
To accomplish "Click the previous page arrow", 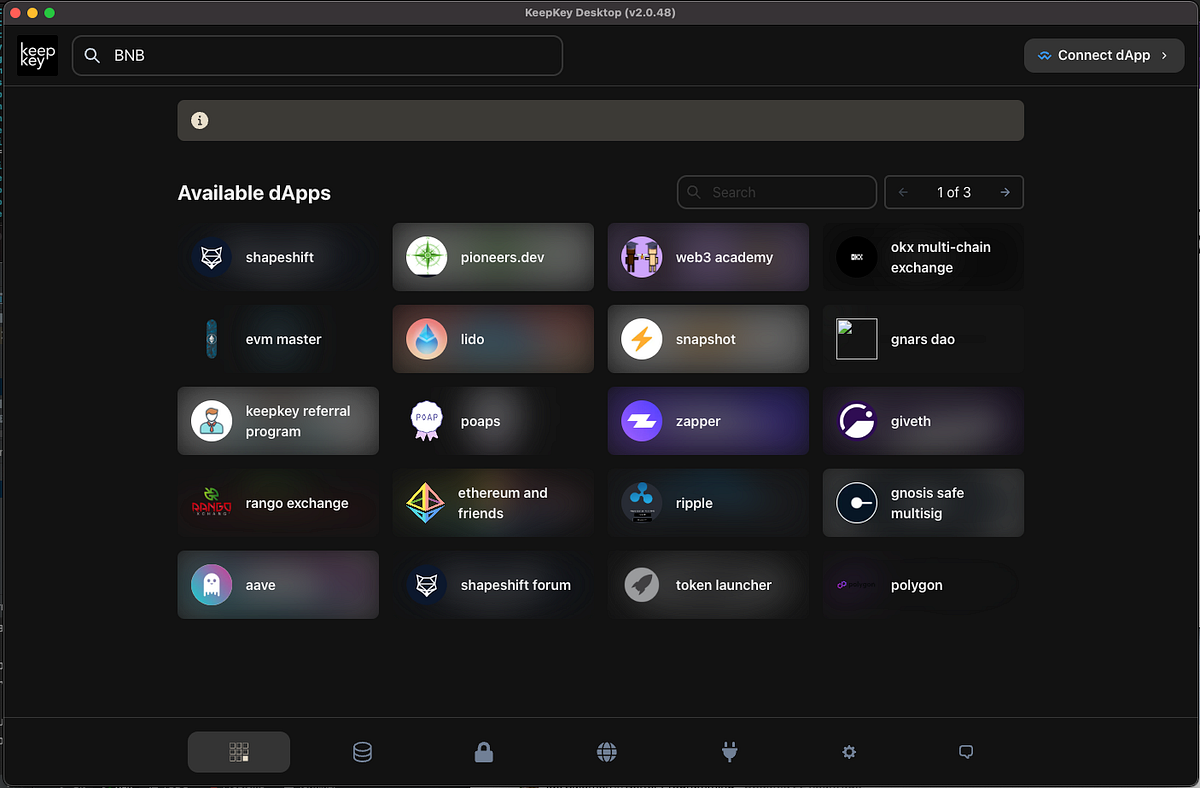I will 903,192.
